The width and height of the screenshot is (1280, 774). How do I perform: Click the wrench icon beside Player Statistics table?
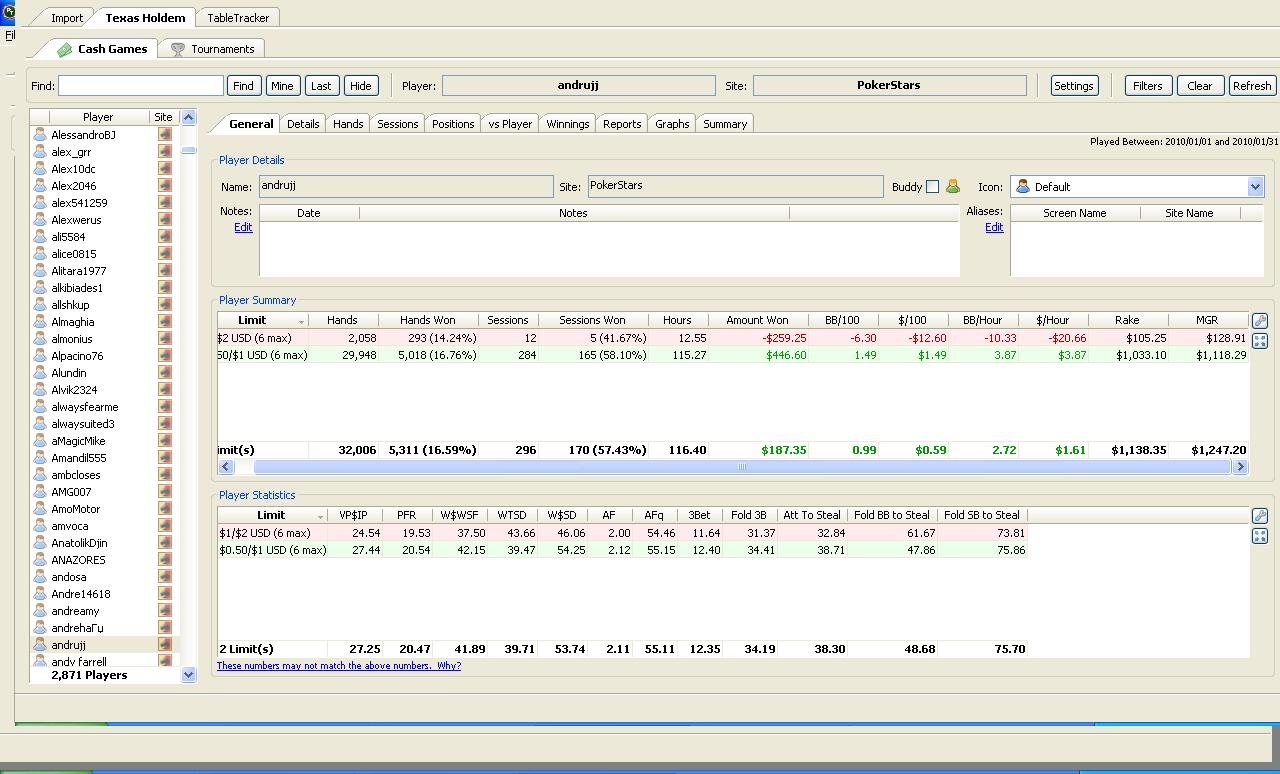click(1259, 516)
